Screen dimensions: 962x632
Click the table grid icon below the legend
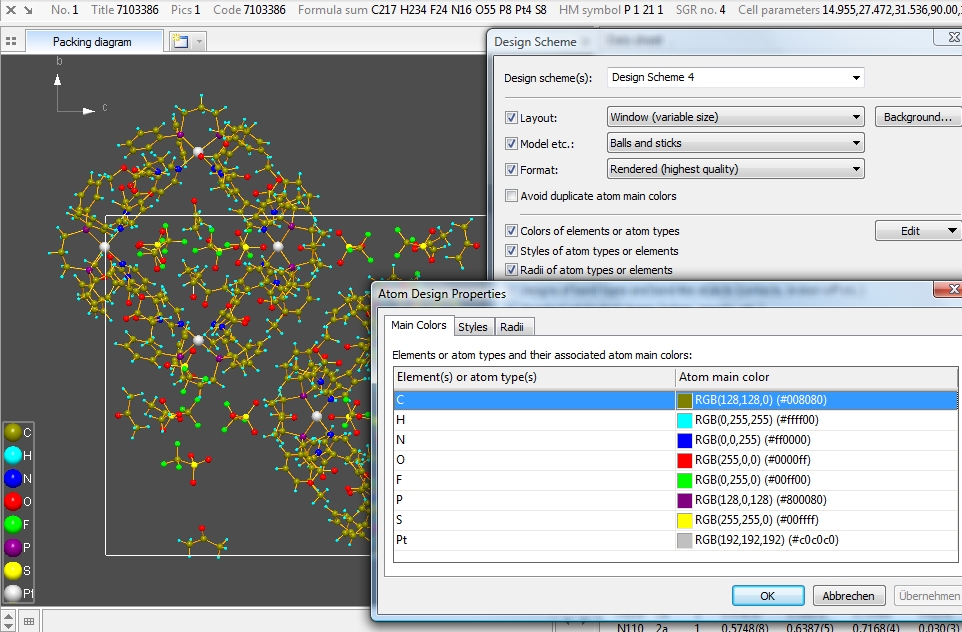(x=29, y=621)
